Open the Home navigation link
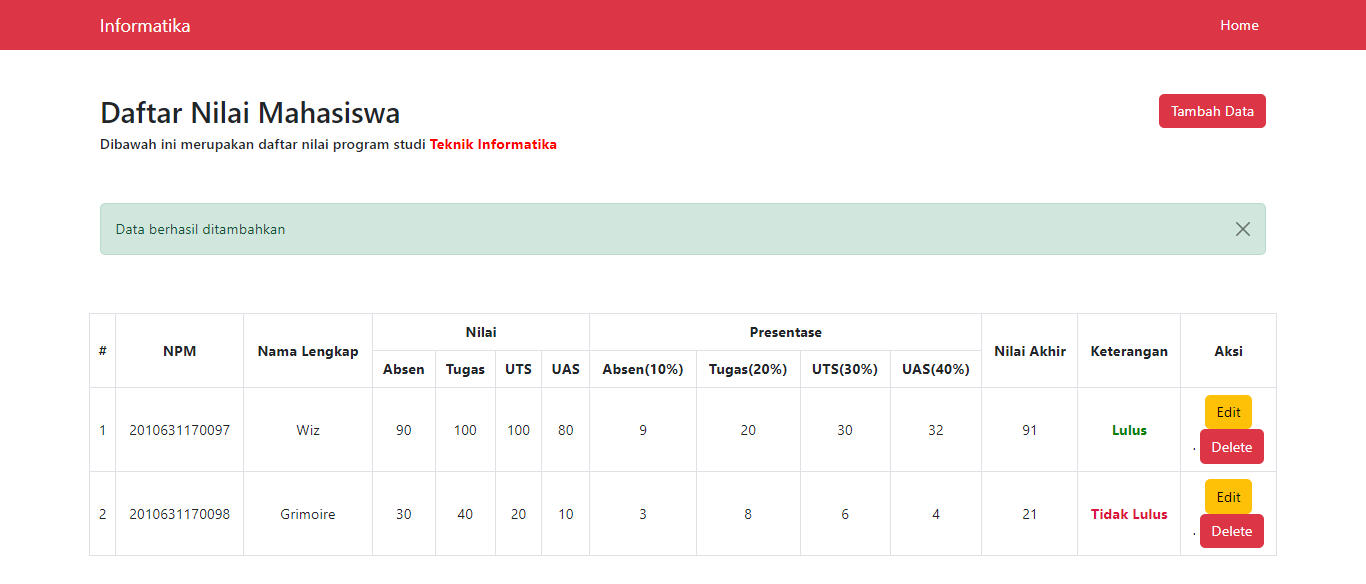Image resolution: width=1366 pixels, height=584 pixels. [x=1239, y=25]
